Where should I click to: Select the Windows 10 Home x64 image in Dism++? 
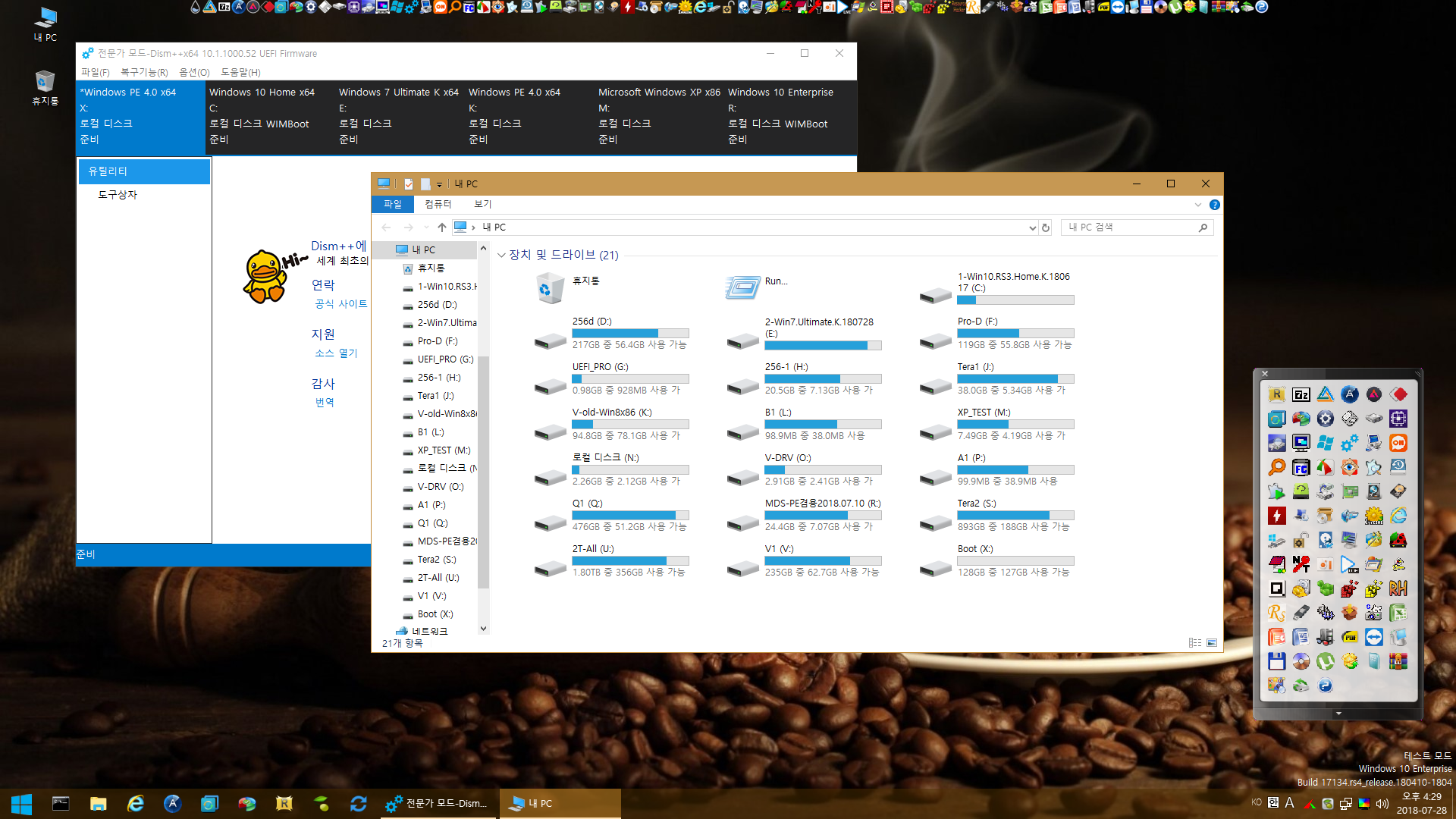click(x=270, y=116)
